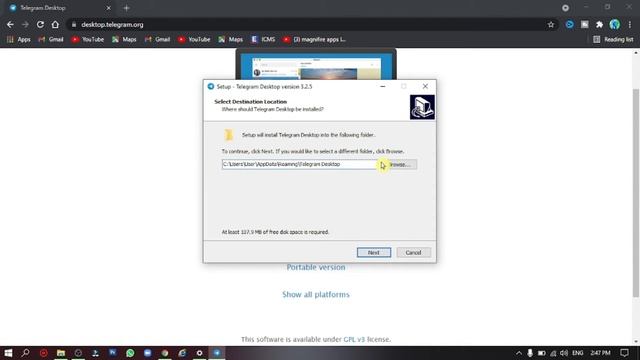Viewport: 640px width, 360px height.
Task: Click the destination folder path field
Action: [x=300, y=164]
